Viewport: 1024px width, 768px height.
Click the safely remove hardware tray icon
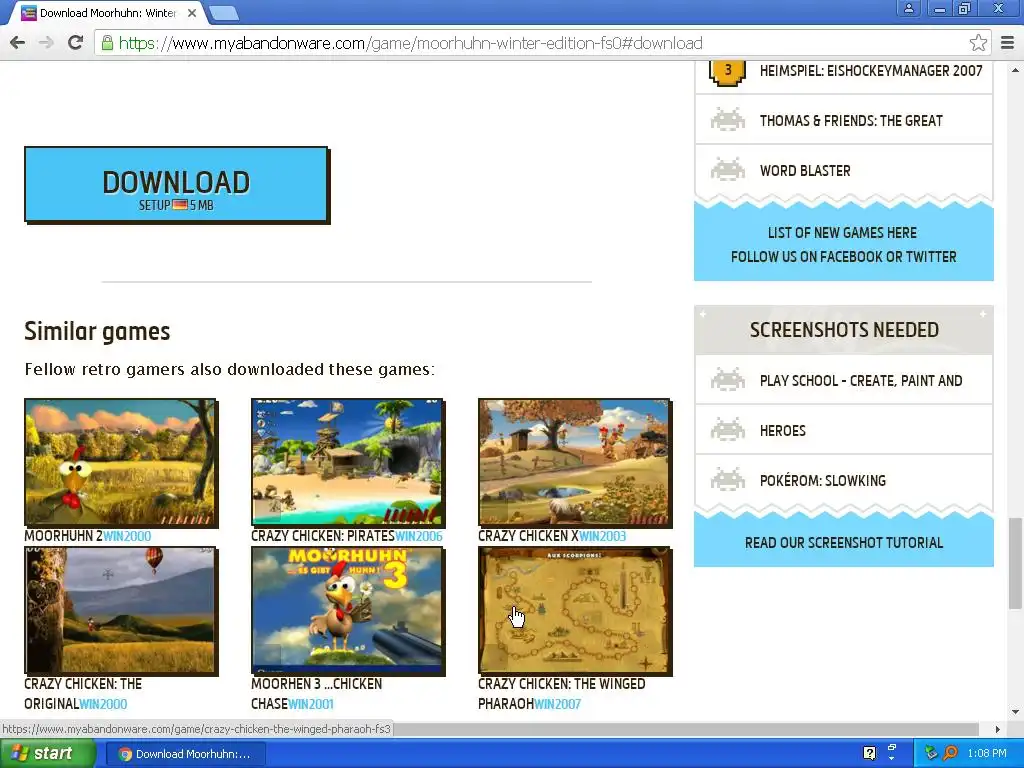931,753
